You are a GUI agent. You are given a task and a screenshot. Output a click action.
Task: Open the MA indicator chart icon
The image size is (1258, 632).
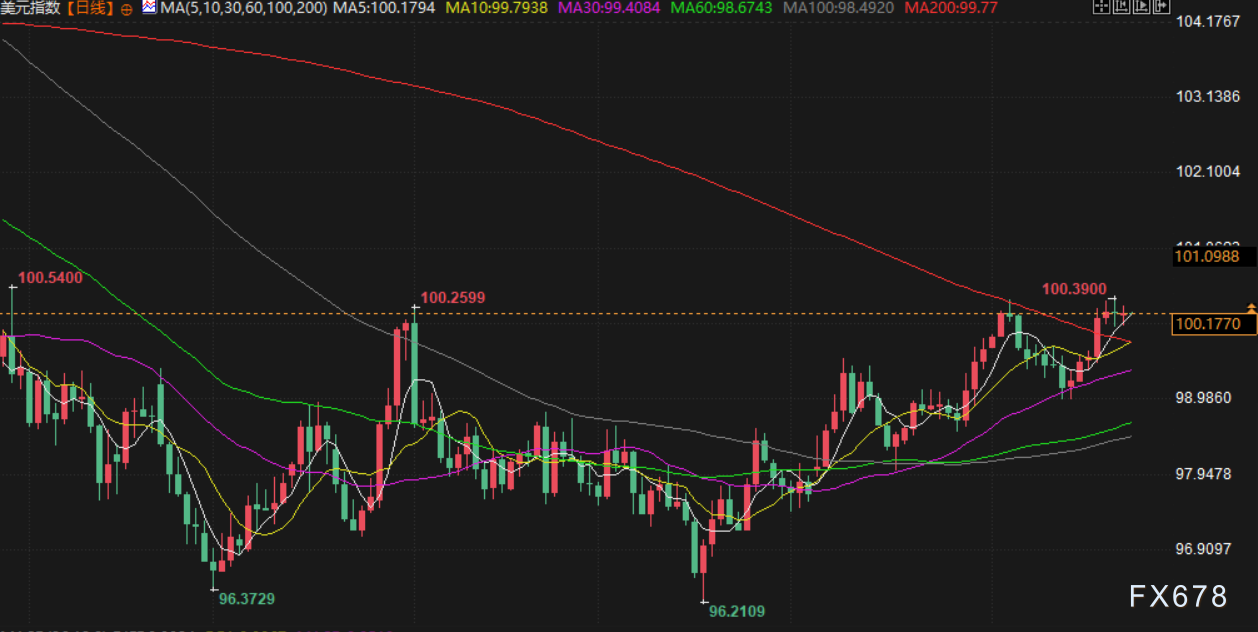pyautogui.click(x=149, y=8)
